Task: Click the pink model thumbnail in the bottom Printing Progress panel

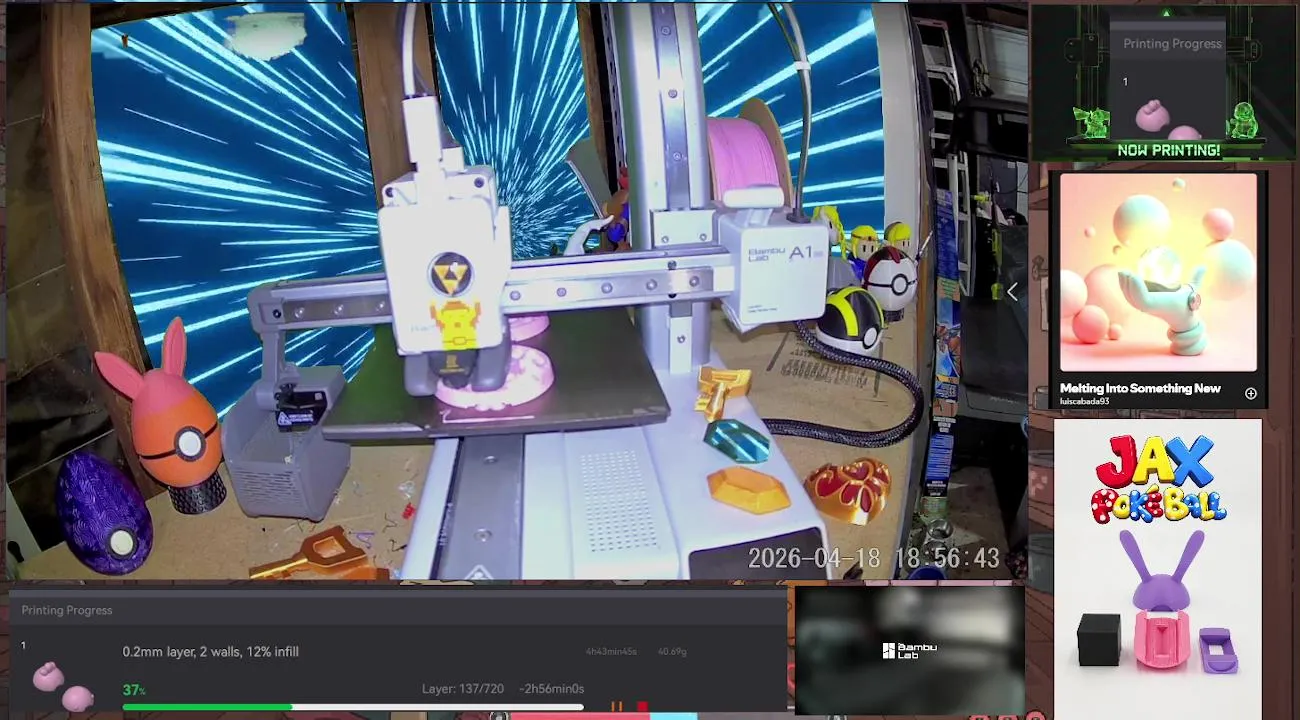Action: coord(63,686)
